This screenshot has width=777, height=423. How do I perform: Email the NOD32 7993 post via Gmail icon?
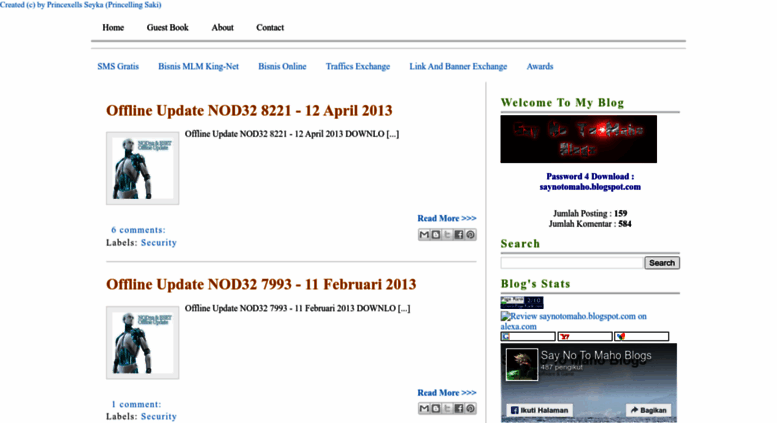pos(424,408)
